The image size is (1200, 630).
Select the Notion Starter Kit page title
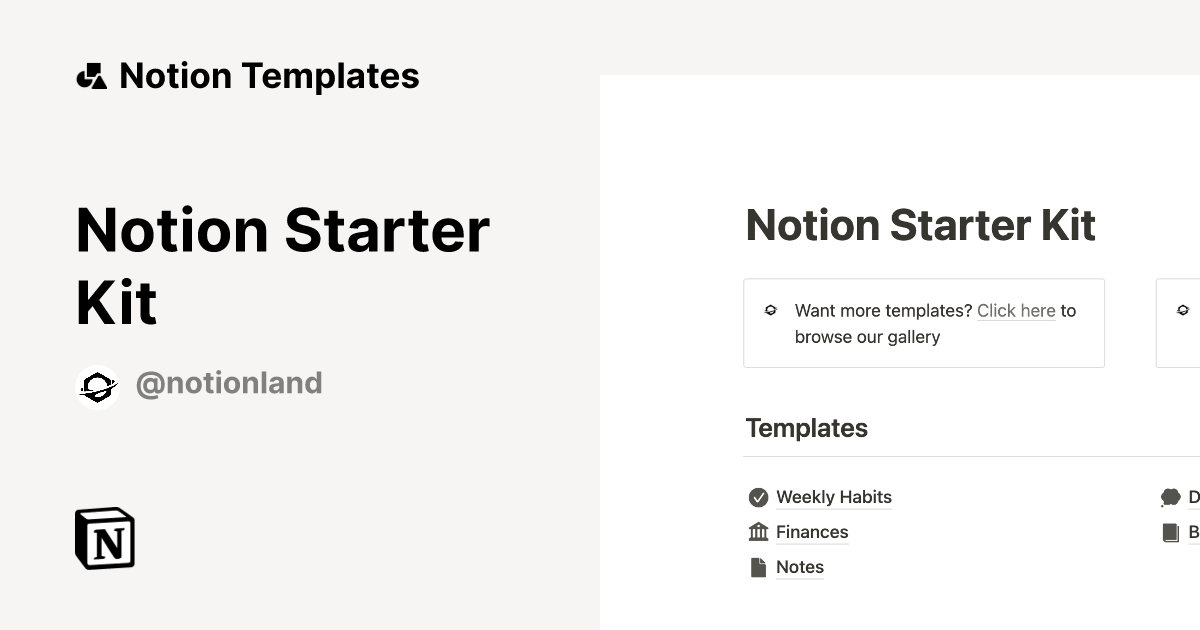click(920, 225)
